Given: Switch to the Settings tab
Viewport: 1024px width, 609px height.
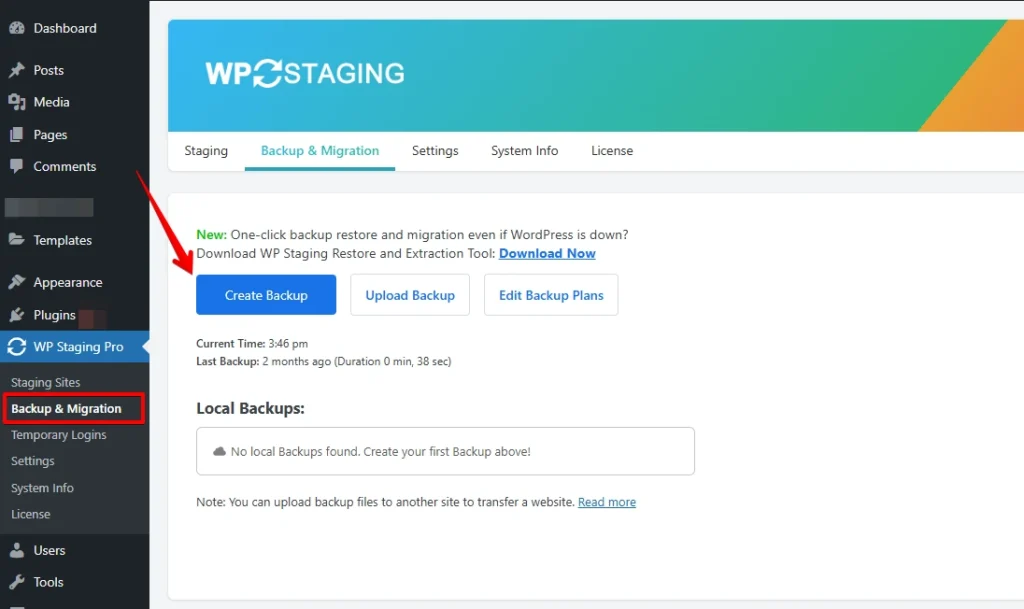Looking at the screenshot, I should [x=435, y=151].
